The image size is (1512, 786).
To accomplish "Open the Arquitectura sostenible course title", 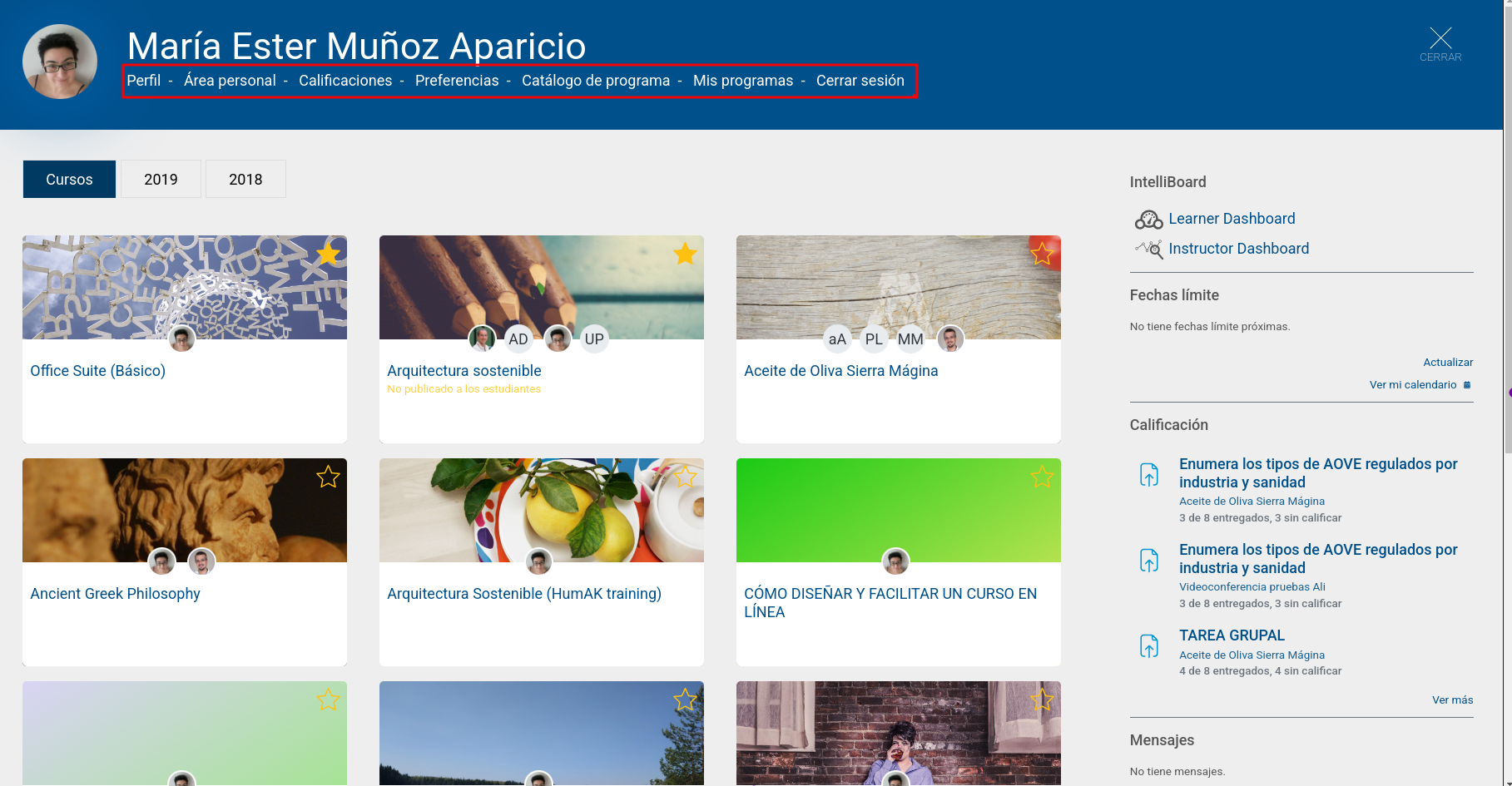I will click(x=464, y=371).
